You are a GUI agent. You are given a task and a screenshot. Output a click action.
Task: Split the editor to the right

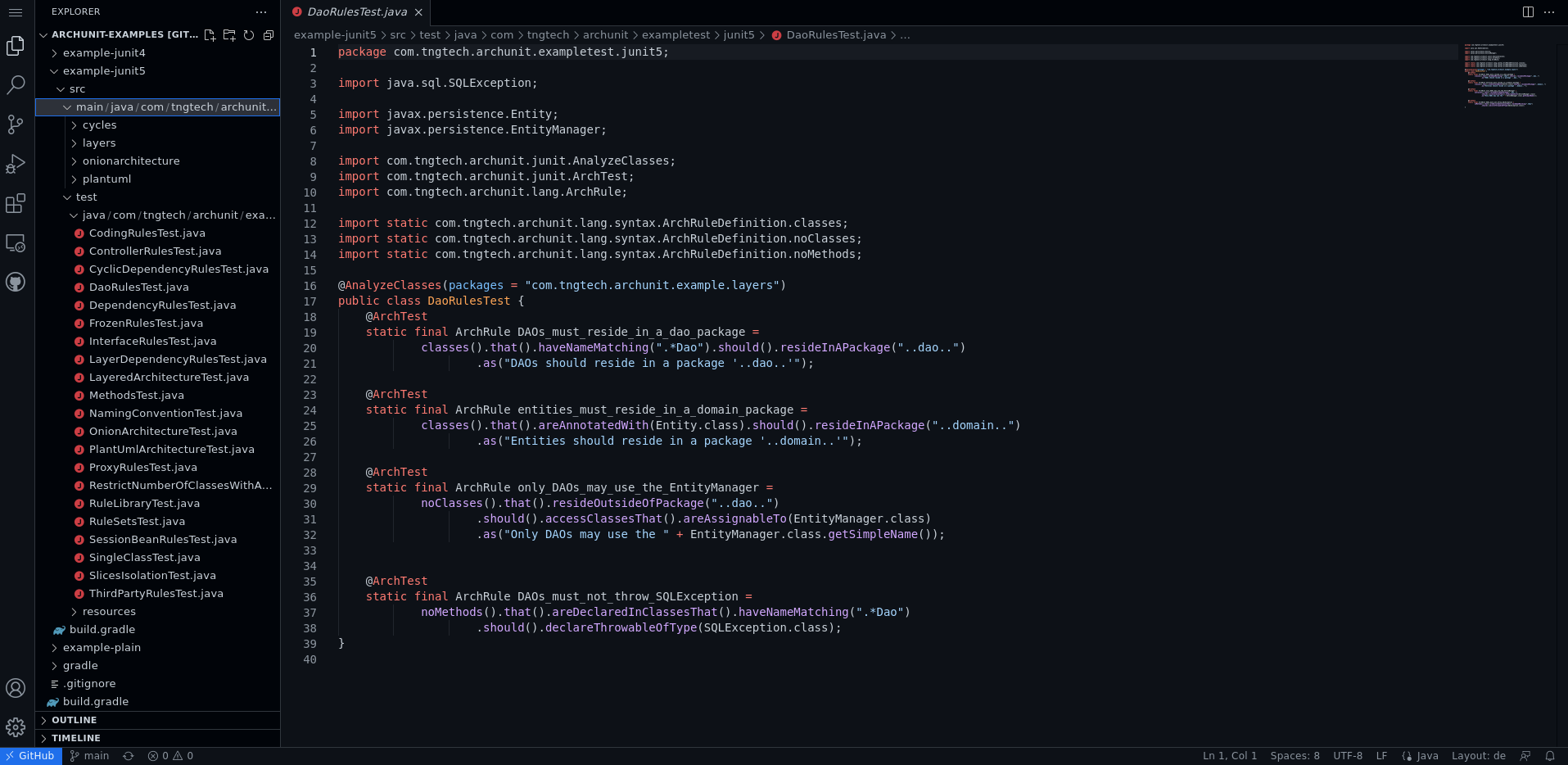[x=1528, y=12]
